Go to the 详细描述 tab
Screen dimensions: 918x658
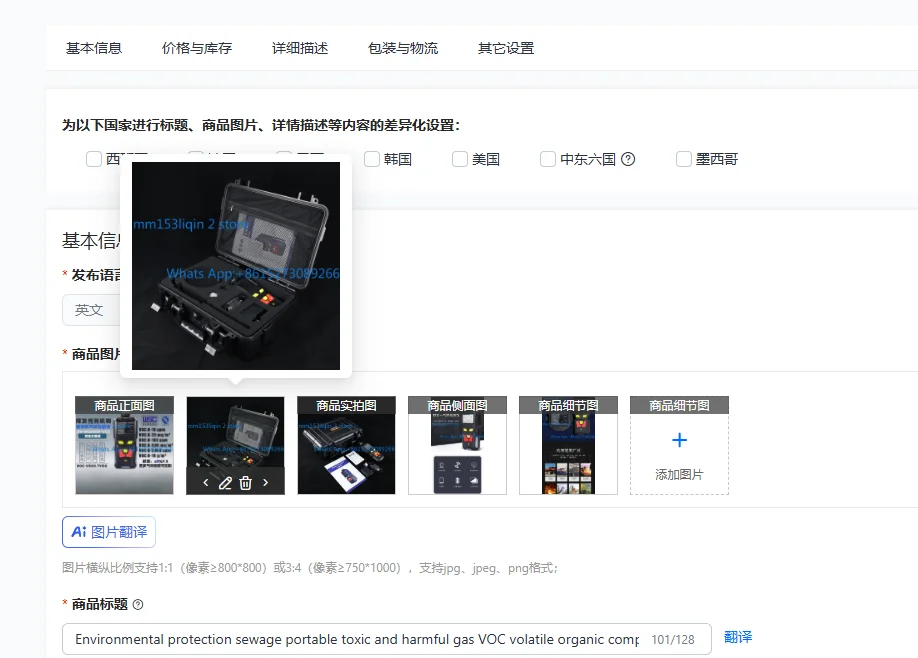coord(300,48)
